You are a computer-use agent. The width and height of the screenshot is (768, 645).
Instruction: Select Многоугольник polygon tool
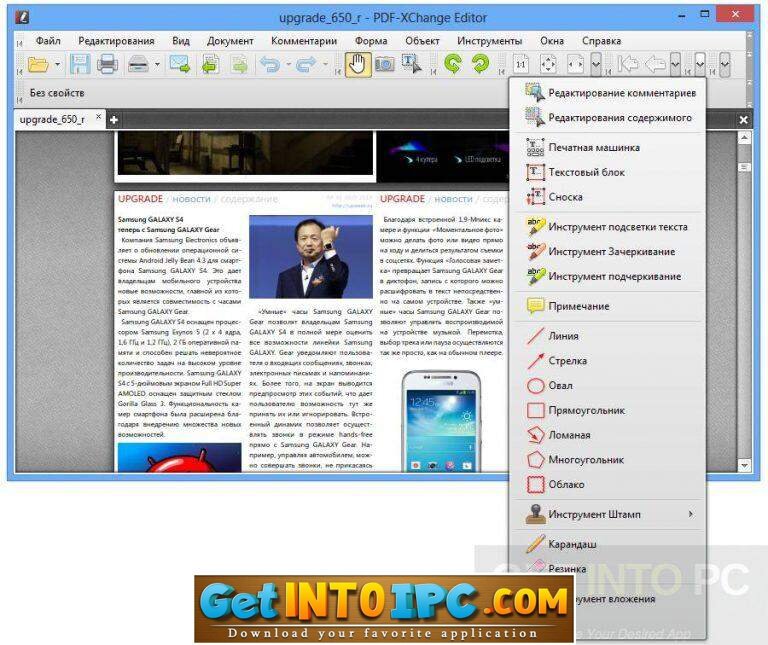point(607,460)
